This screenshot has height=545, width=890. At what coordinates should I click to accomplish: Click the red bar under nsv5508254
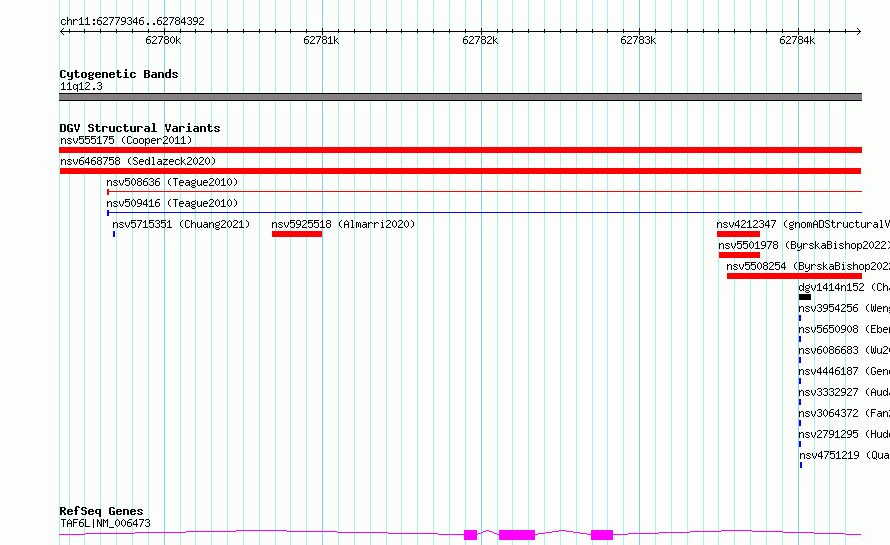click(x=794, y=276)
